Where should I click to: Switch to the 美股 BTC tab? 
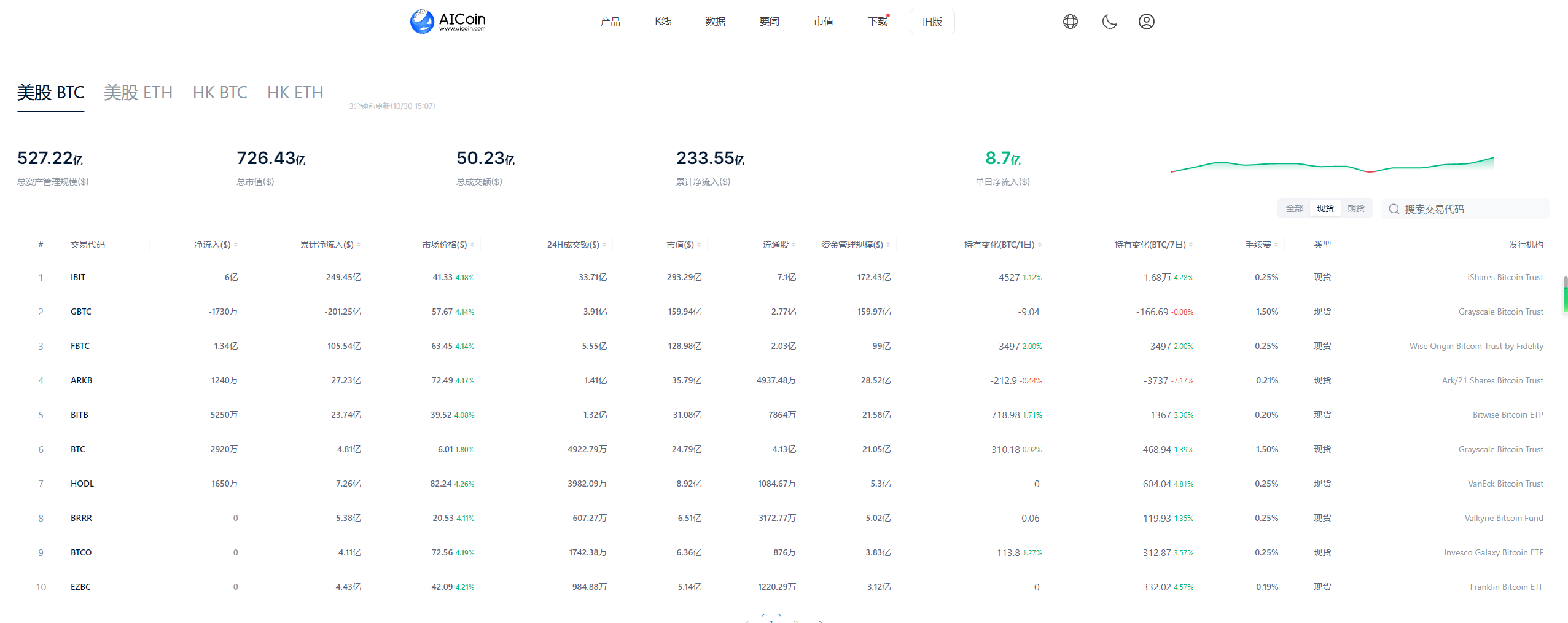pos(50,93)
